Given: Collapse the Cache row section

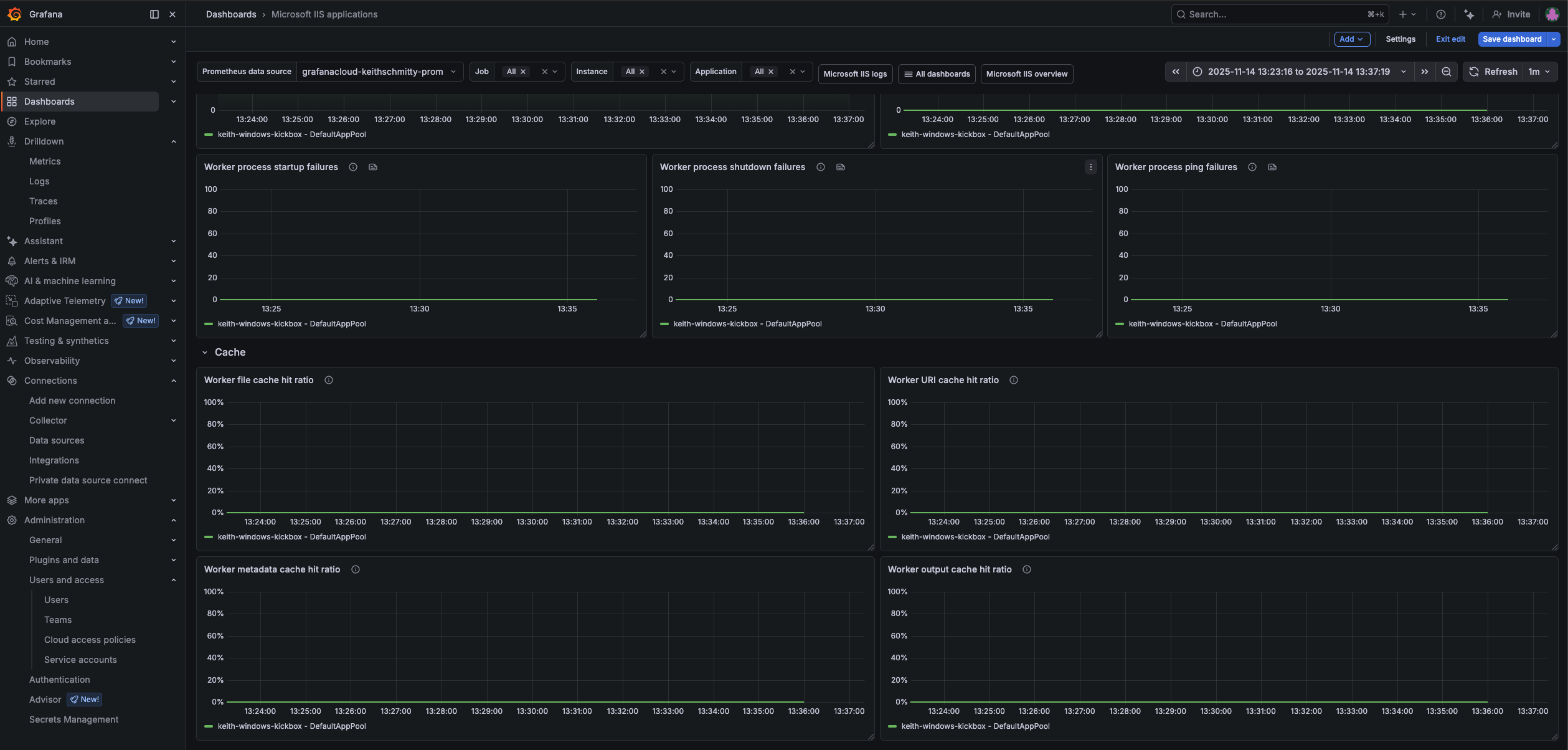Looking at the screenshot, I should click(204, 353).
